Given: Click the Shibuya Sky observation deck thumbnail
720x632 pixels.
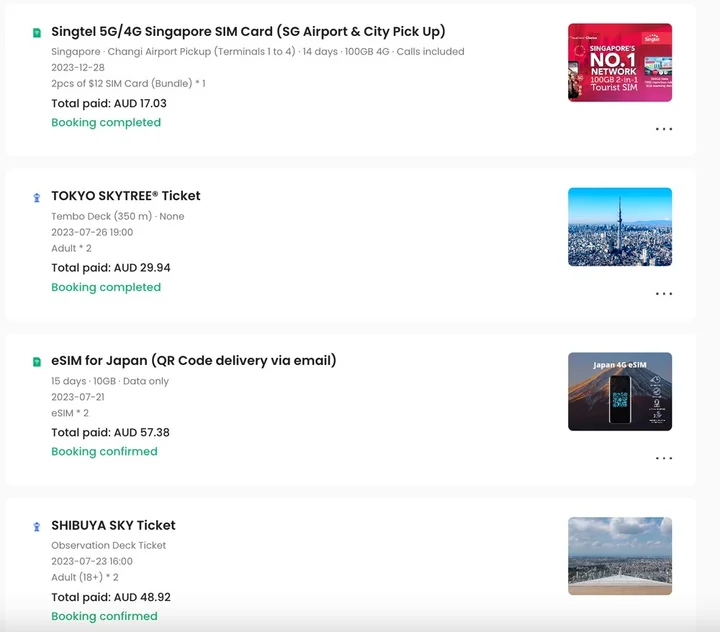Looking at the screenshot, I should (x=619, y=555).
